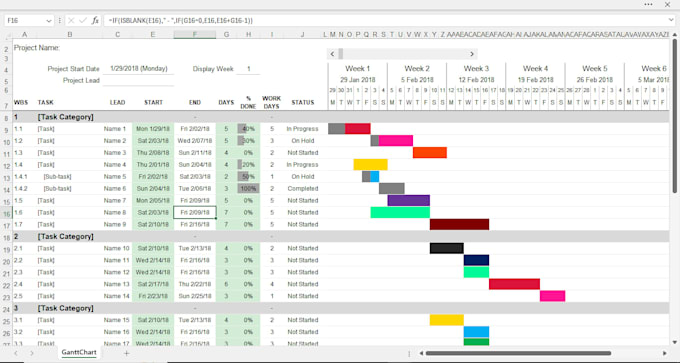
Task: Click the horizontal scrollbar left arrow
Action: [420, 353]
